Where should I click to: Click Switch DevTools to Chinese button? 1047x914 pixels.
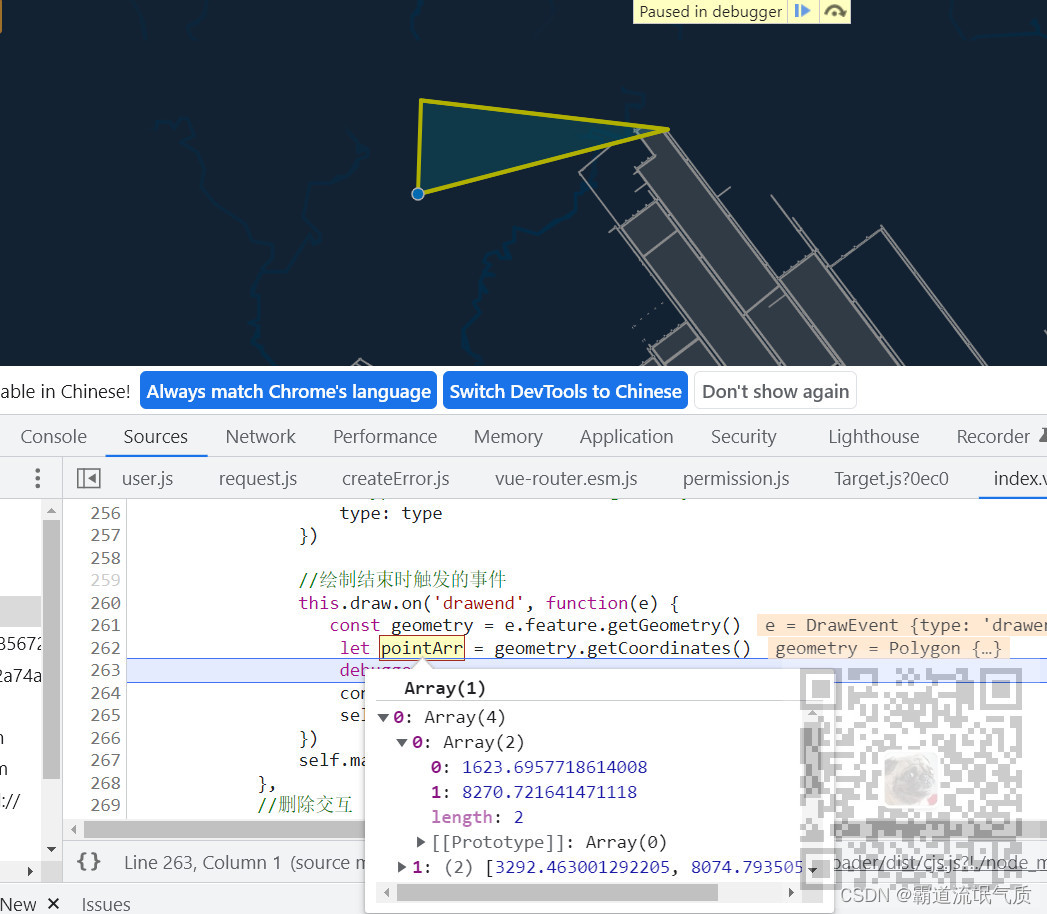pyautogui.click(x=566, y=391)
